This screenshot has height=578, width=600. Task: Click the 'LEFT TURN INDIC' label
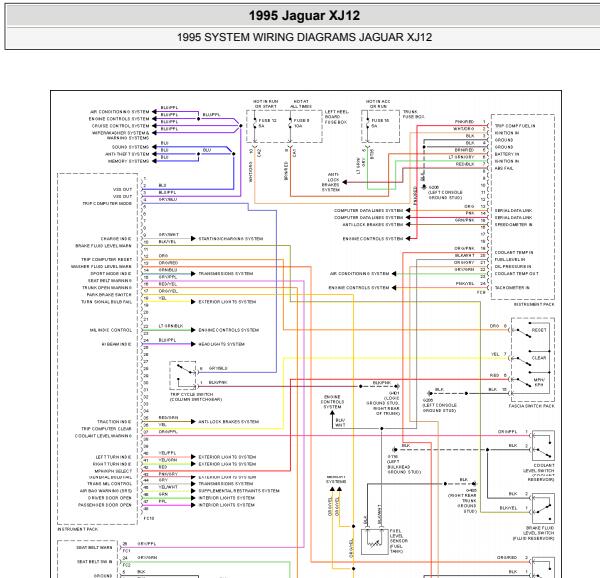(x=113, y=457)
